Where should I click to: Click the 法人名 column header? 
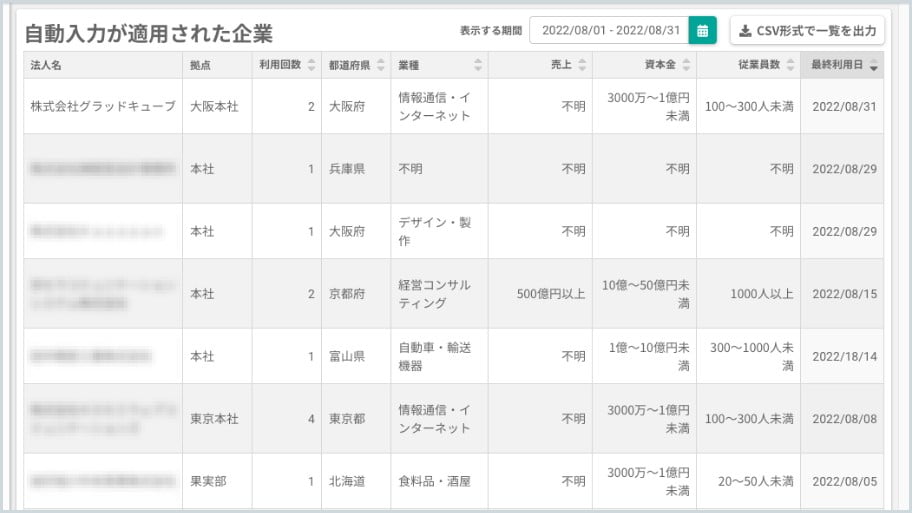point(48,65)
